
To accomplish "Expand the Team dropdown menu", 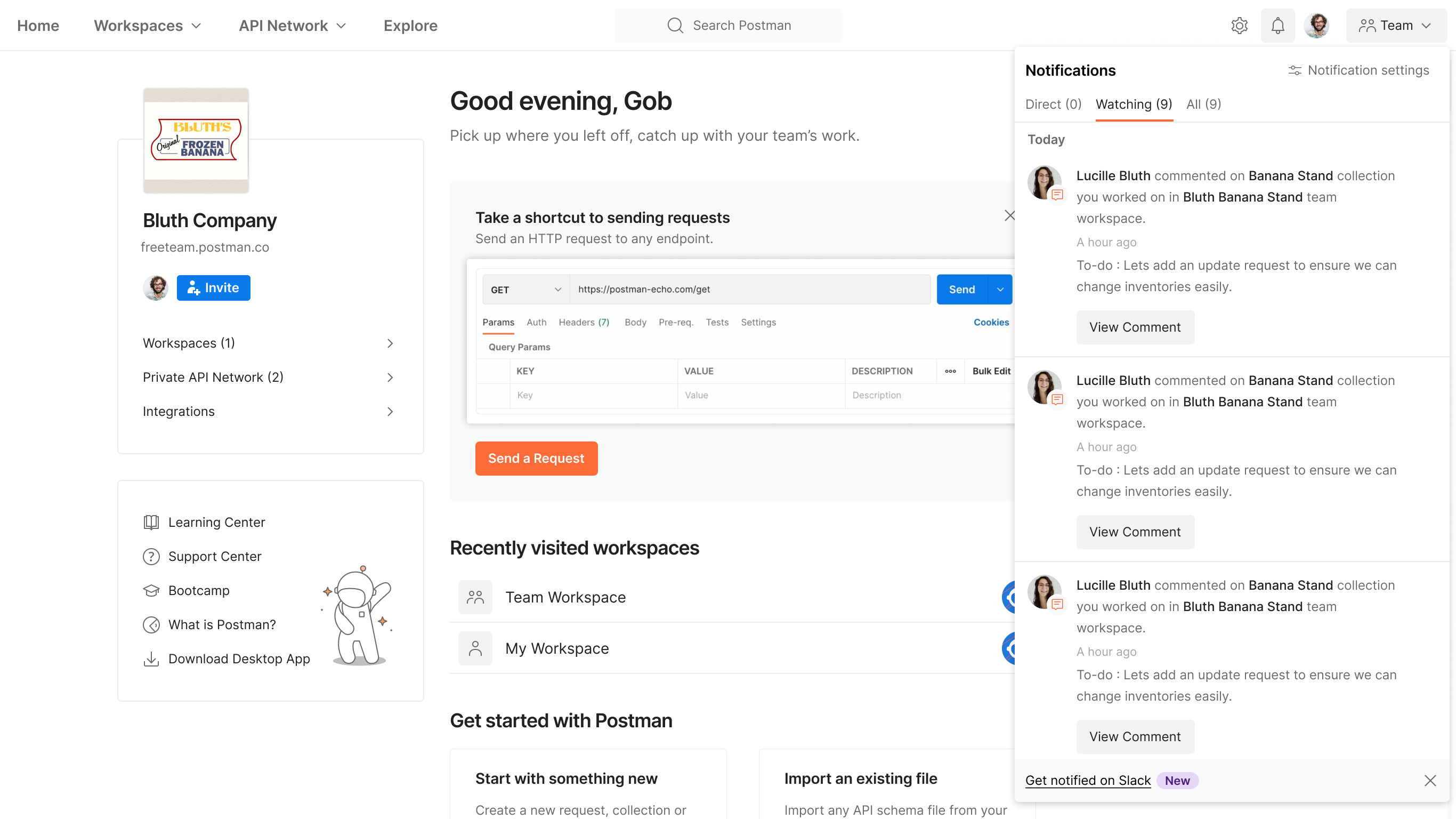I will coord(1396,26).
